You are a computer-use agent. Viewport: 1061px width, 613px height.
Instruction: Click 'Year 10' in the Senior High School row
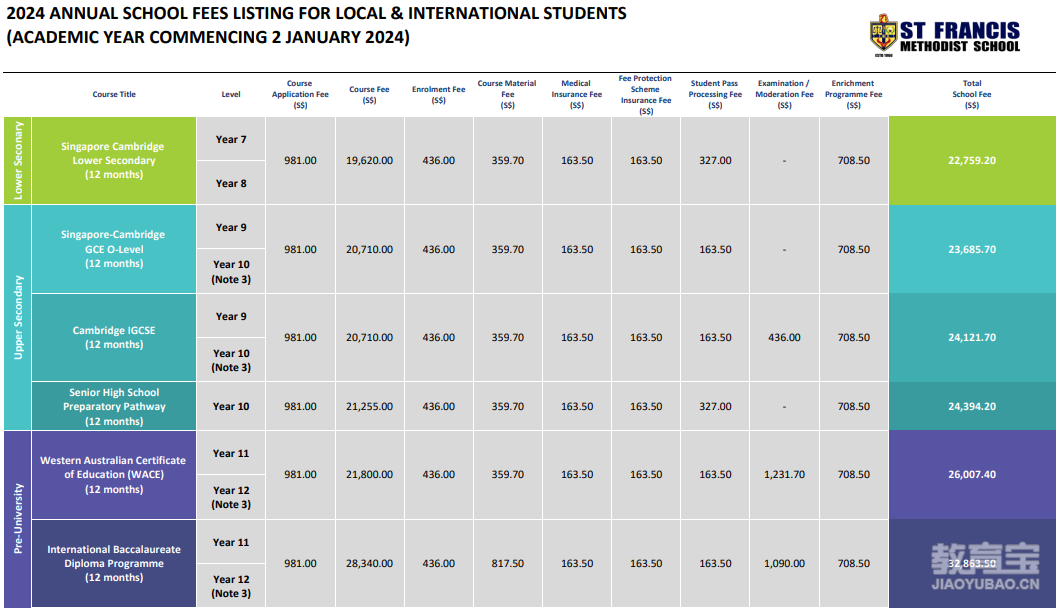(x=231, y=407)
